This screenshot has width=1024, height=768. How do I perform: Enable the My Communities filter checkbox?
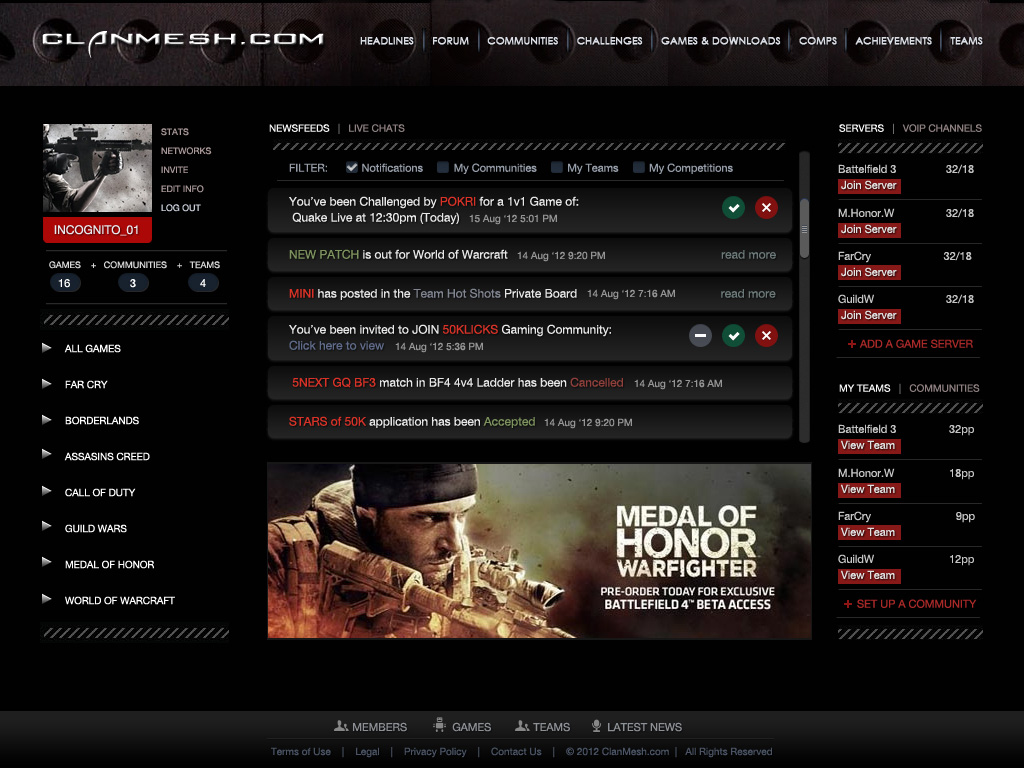coord(443,168)
